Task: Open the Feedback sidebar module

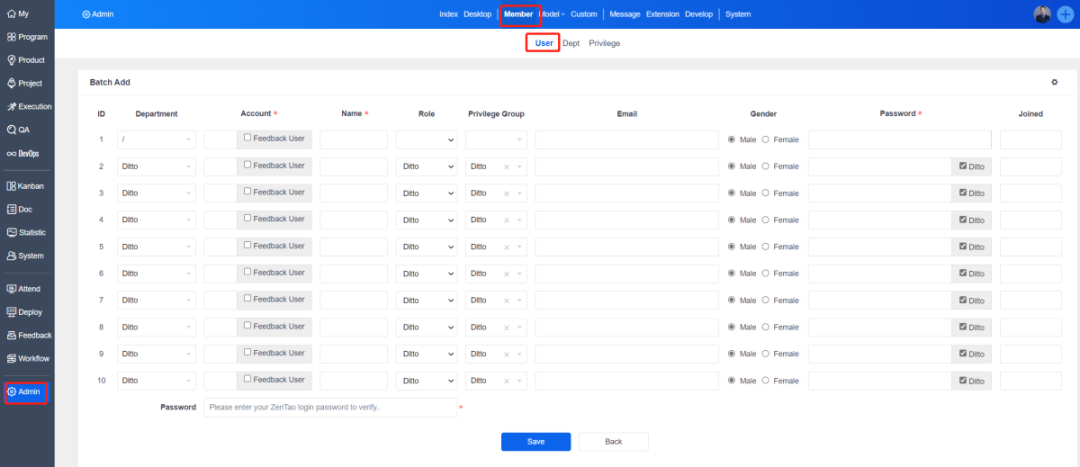Action: [x=26, y=335]
